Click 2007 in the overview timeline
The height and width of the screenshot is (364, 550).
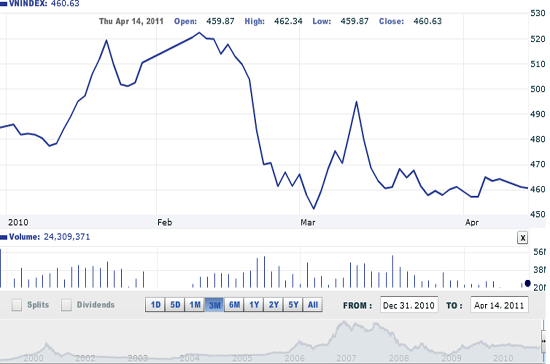[346, 358]
